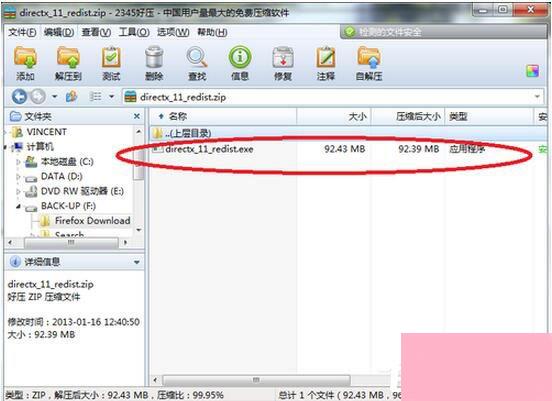Open the 编辑(D) menu
The width and height of the screenshot is (552, 401).
tap(59, 32)
